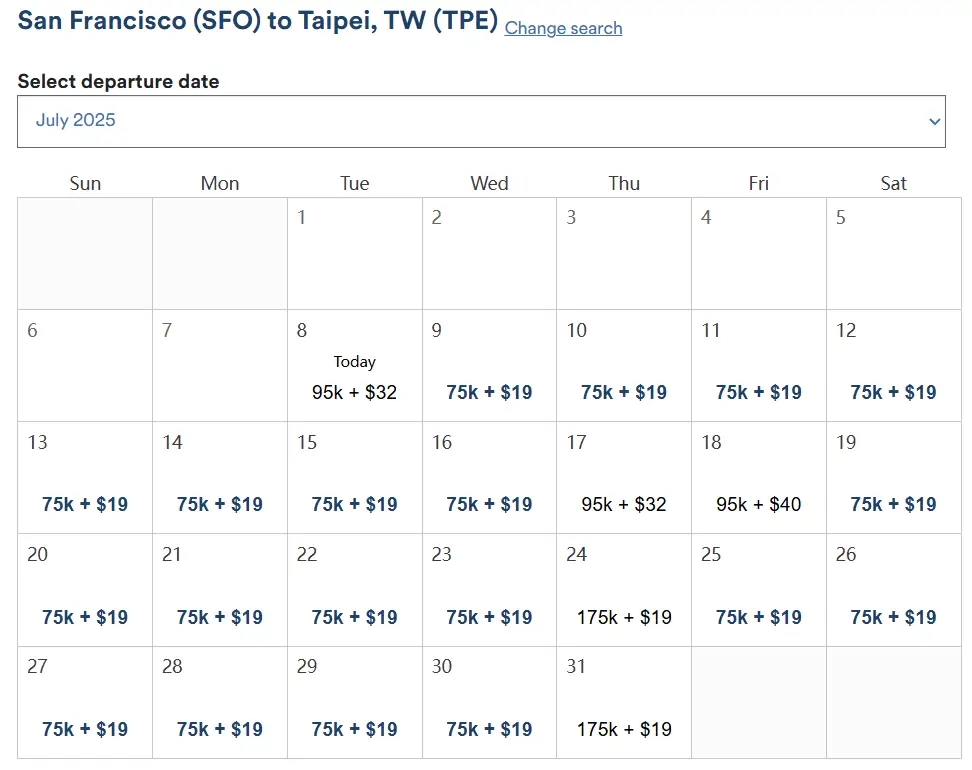Select July 12 Saturday departure
This screenshot has width=972, height=770.
point(894,366)
